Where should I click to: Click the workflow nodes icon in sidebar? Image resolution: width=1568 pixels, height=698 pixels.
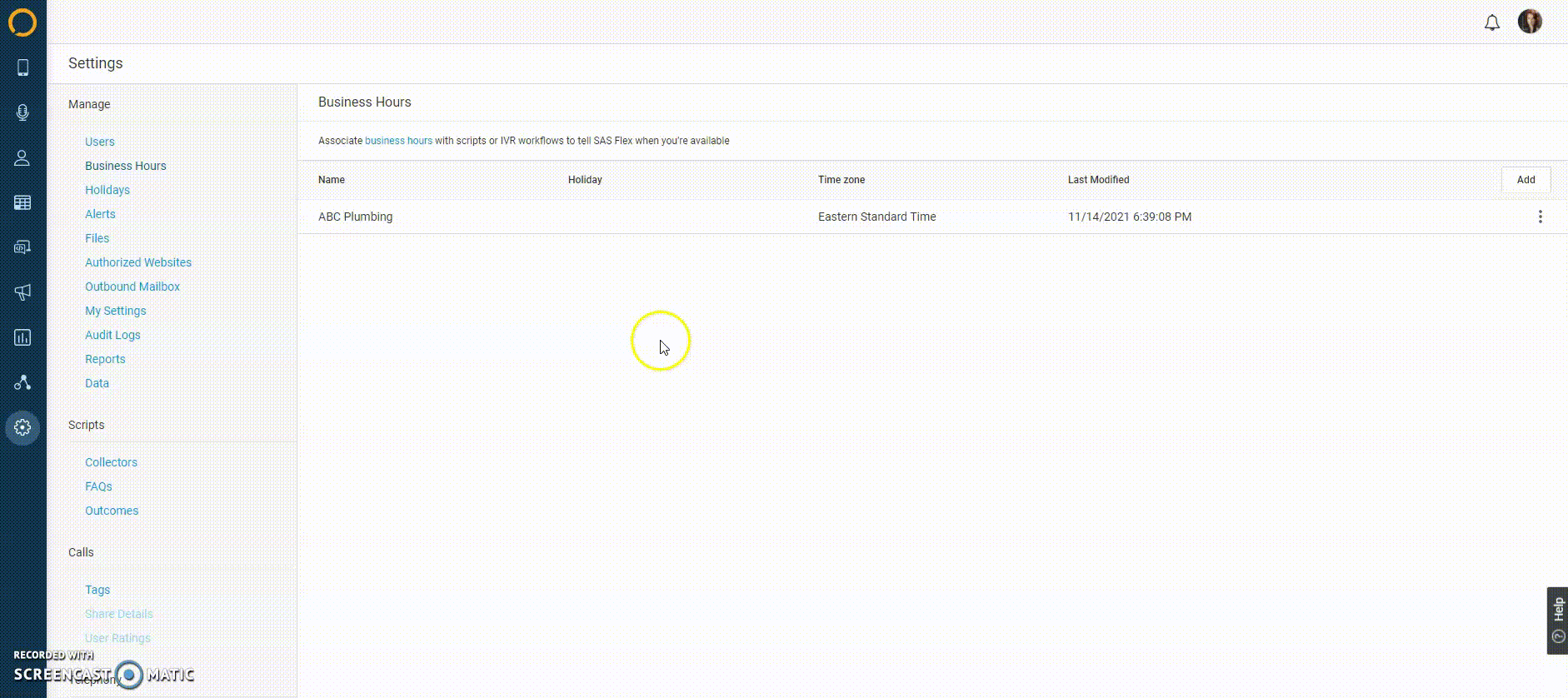(22, 382)
